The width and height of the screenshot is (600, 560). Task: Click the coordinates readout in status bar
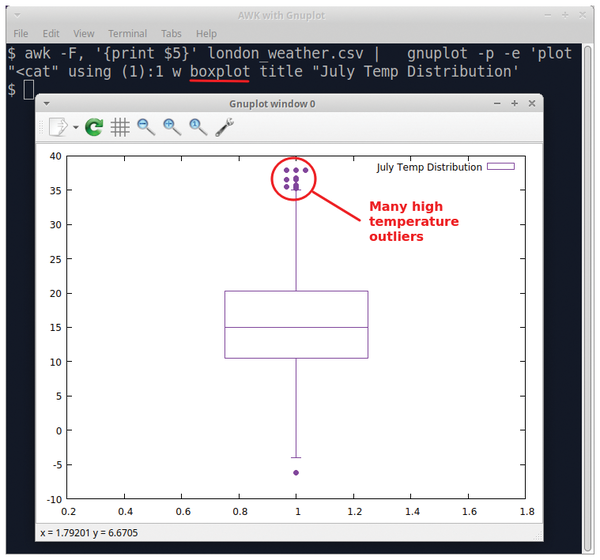coord(89,533)
